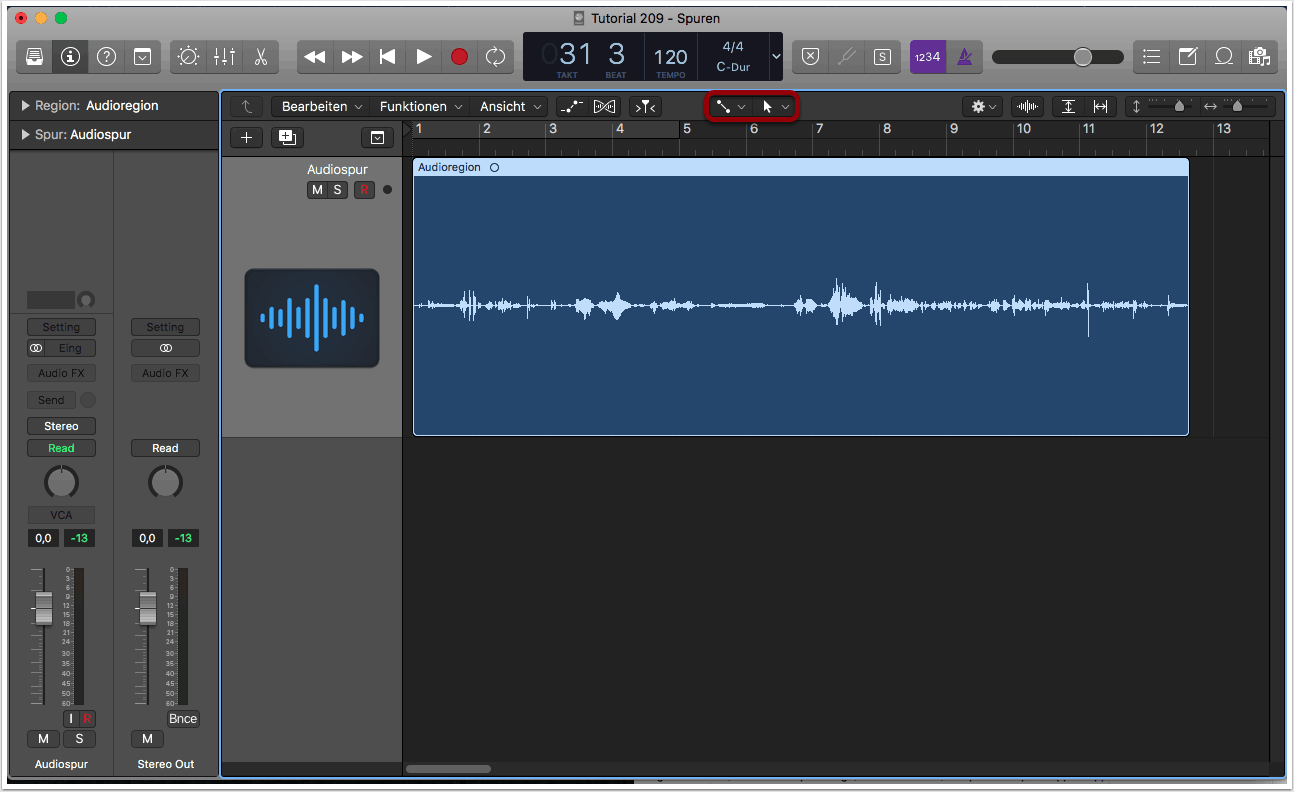Toggle the 1234 count-in button
The height and width of the screenshot is (792, 1294).
click(x=927, y=57)
